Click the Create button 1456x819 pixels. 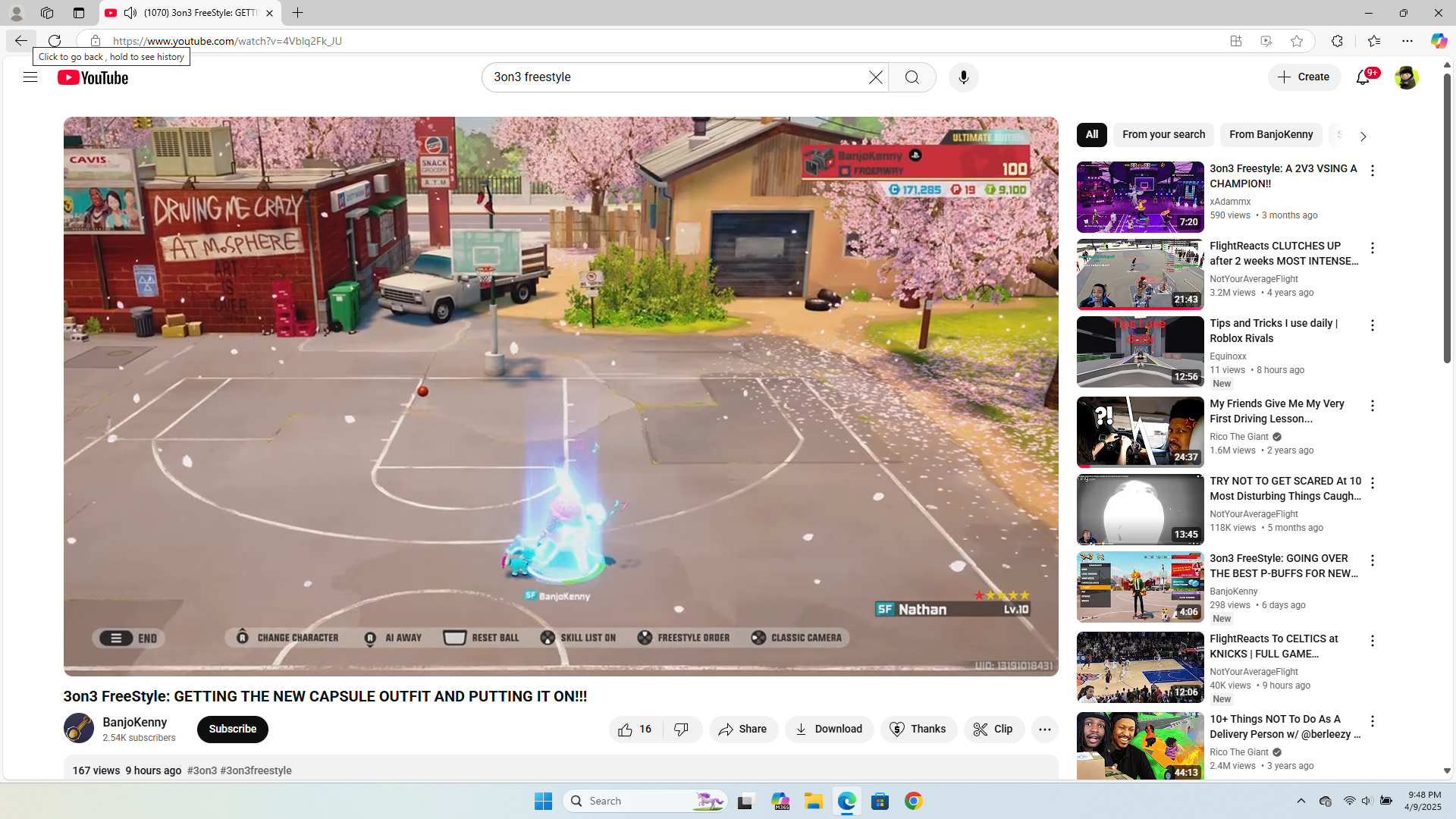click(x=1304, y=77)
